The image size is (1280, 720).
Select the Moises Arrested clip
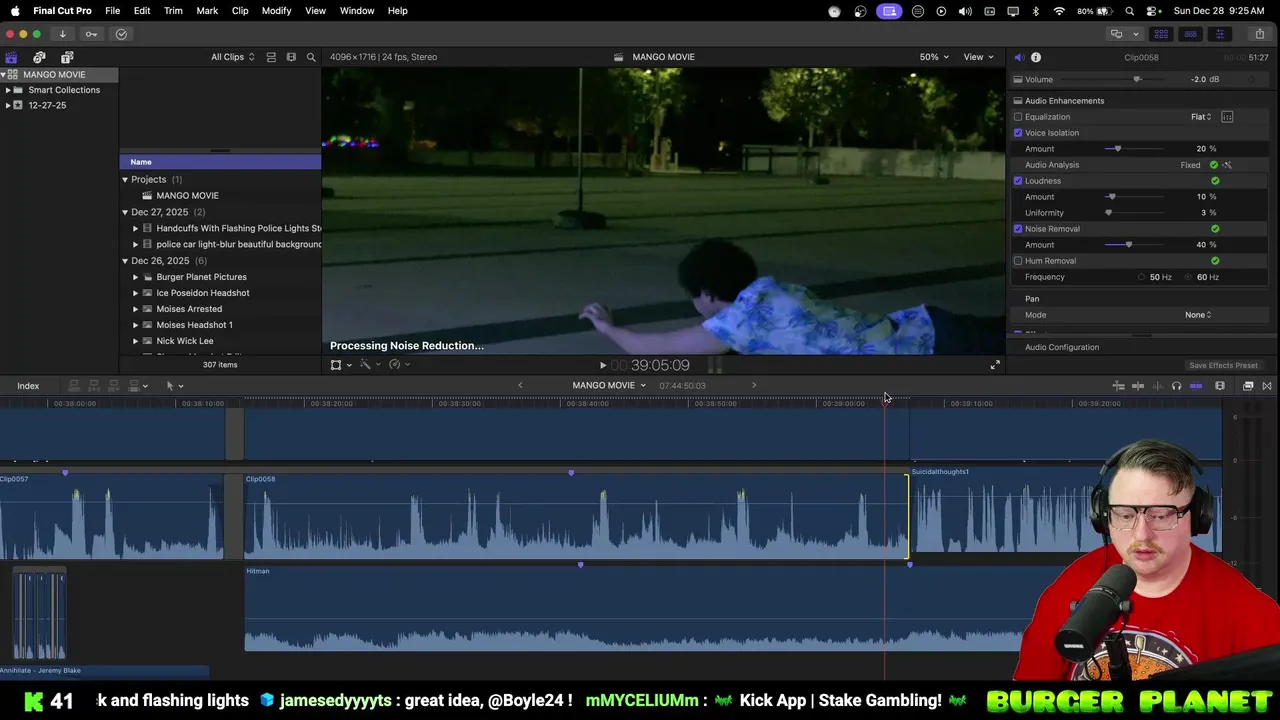click(x=189, y=309)
